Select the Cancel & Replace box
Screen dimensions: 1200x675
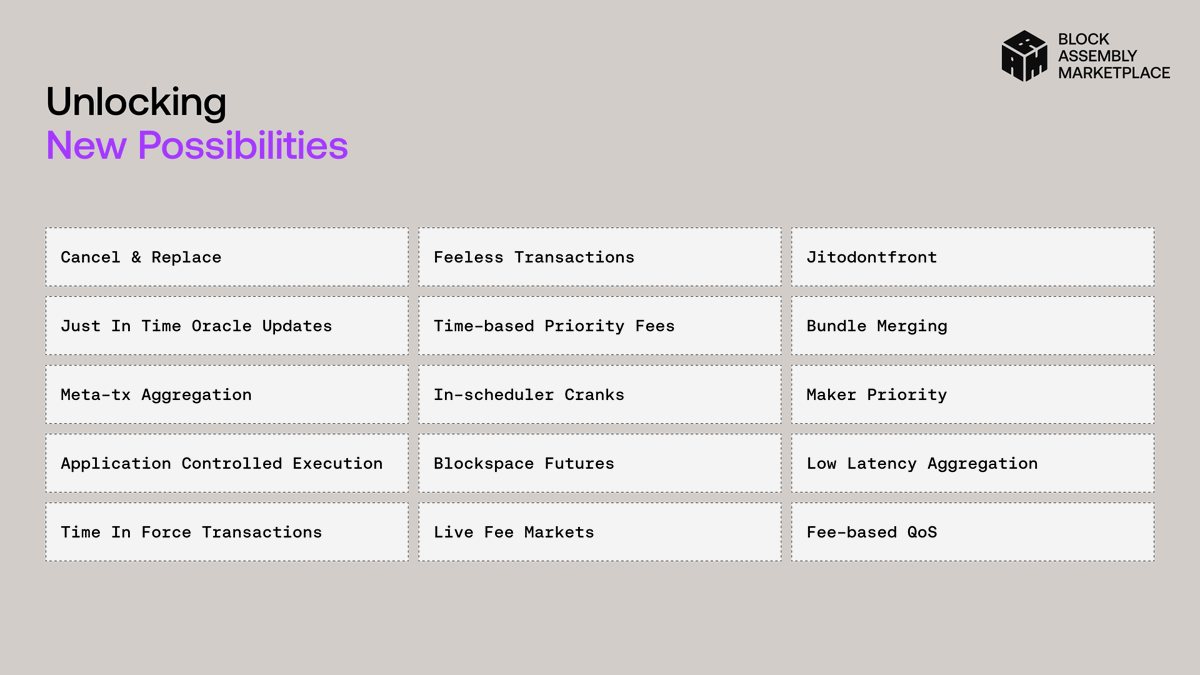(227, 257)
